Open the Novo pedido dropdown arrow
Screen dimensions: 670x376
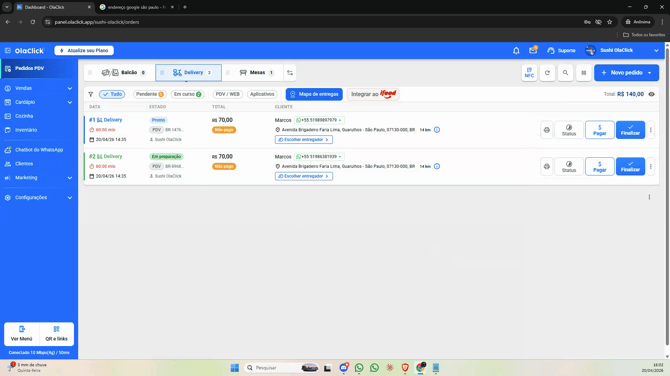tap(649, 73)
